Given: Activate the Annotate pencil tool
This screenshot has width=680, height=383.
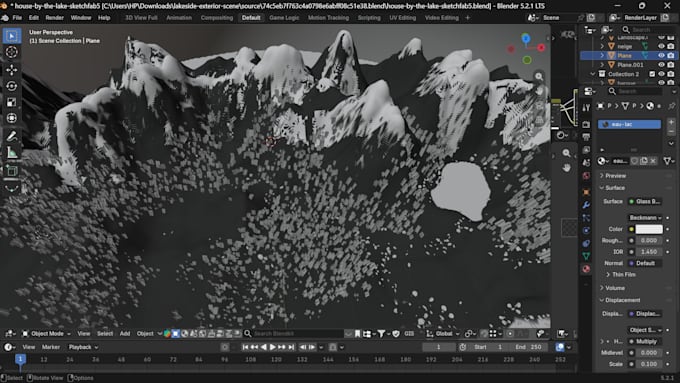Looking at the screenshot, I should pos(12,136).
